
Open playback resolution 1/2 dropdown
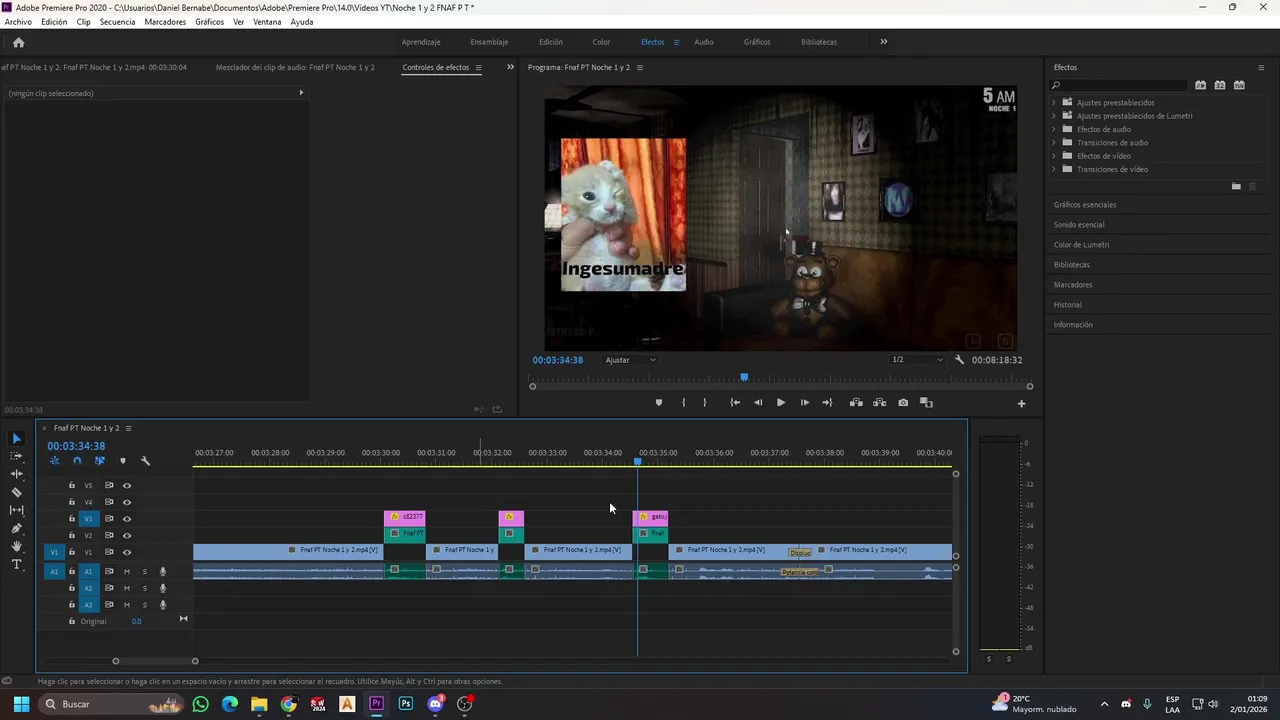[917, 360]
